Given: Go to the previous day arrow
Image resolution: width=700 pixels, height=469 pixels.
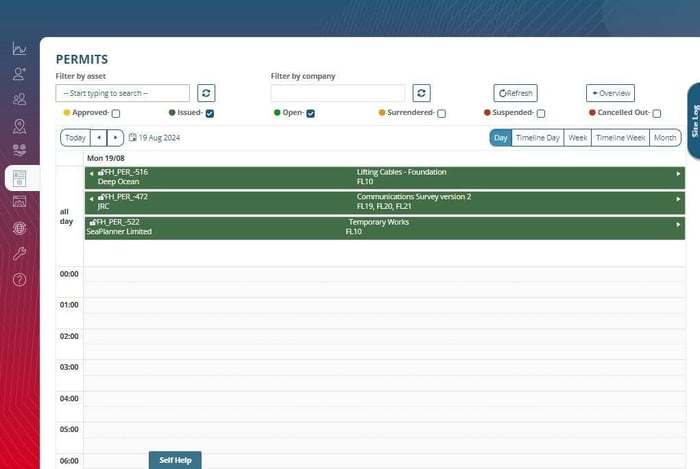Looking at the screenshot, I should pyautogui.click(x=99, y=137).
